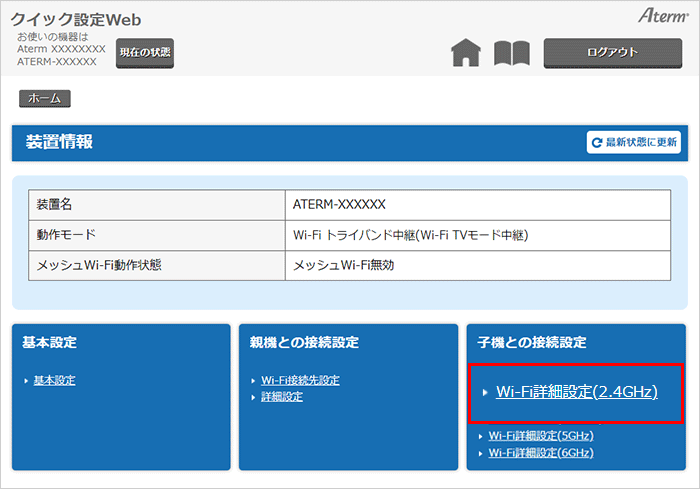The height and width of the screenshot is (489, 700).
Task: Select the ホーム breadcrumb tab
Action: click(44, 98)
